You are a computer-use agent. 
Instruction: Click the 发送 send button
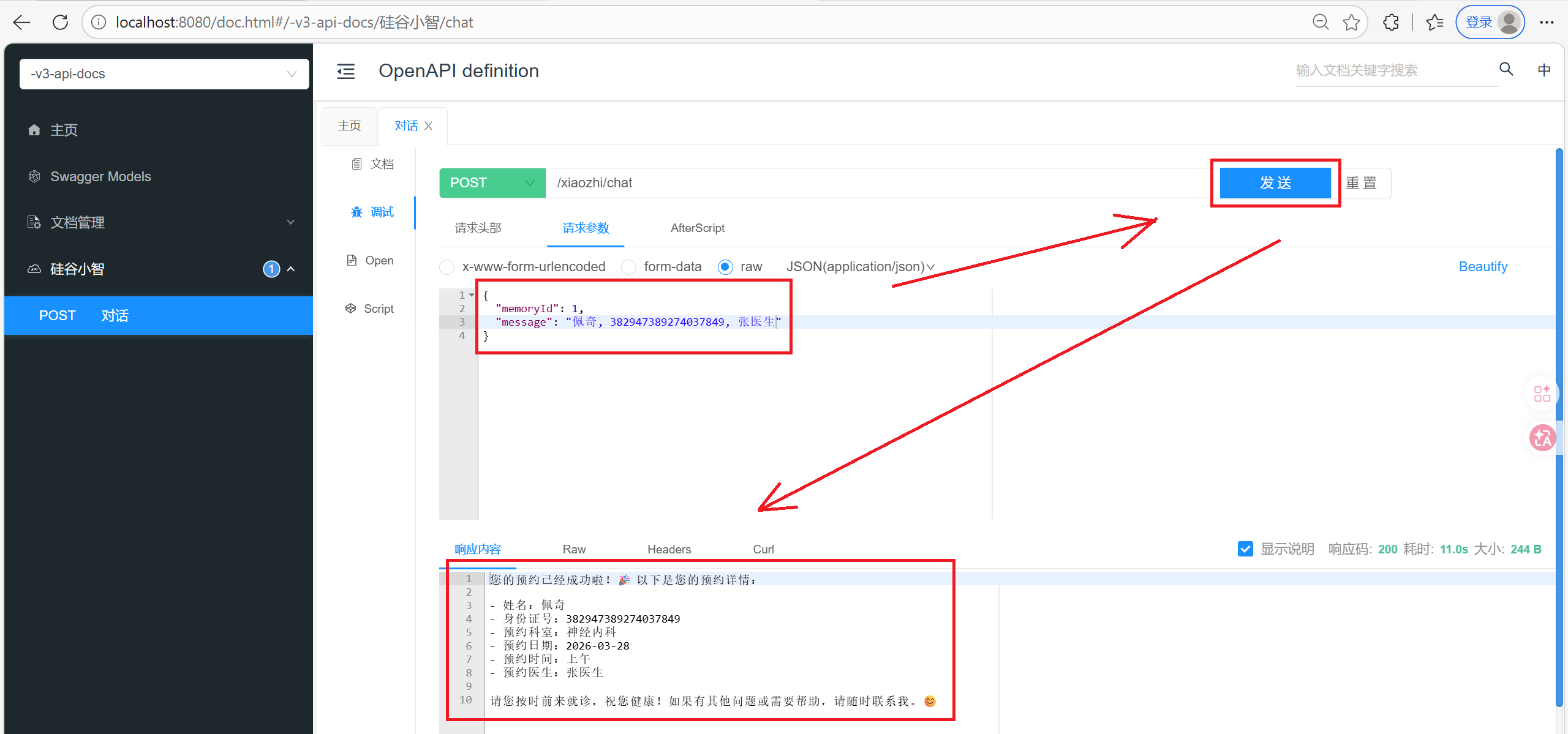click(1275, 183)
